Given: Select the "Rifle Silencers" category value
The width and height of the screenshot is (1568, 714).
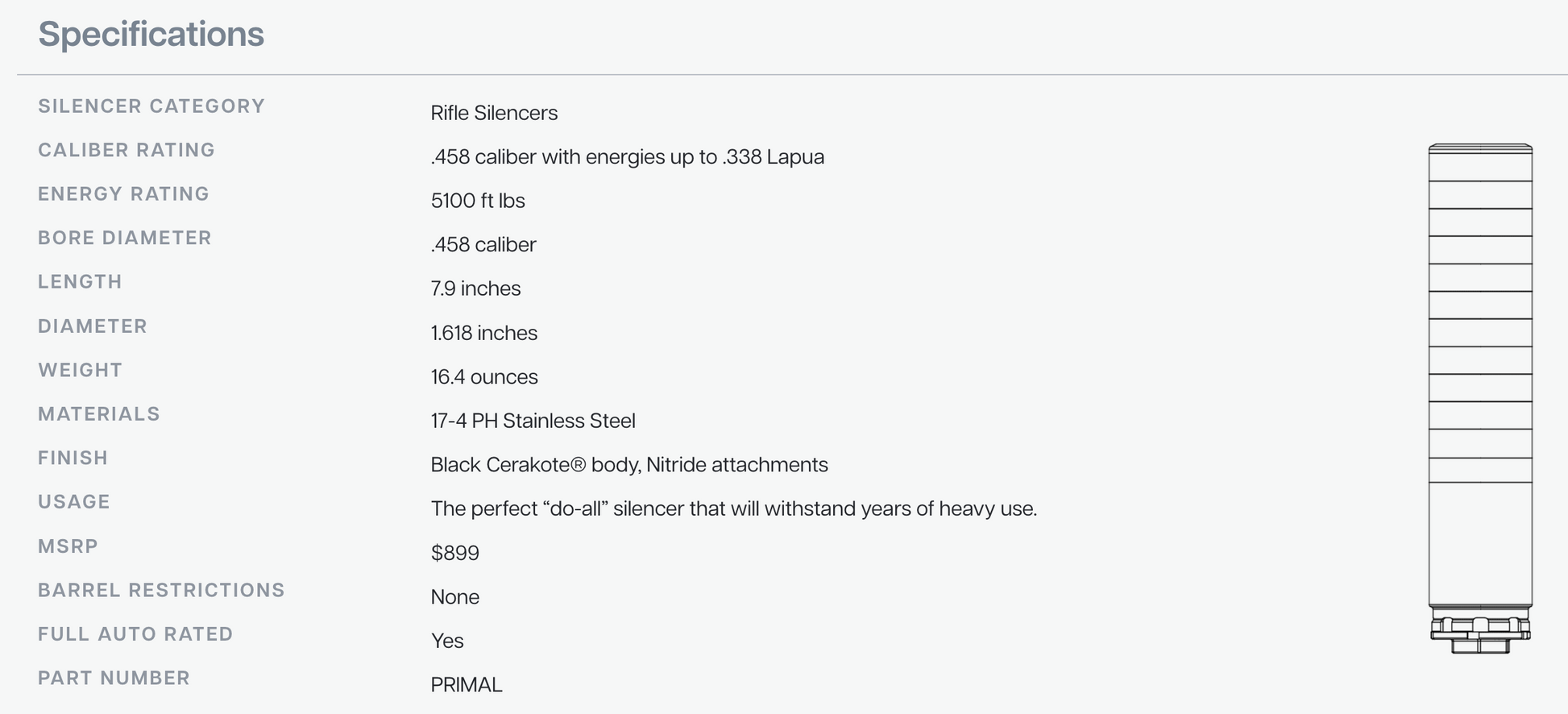Looking at the screenshot, I should click(x=494, y=113).
